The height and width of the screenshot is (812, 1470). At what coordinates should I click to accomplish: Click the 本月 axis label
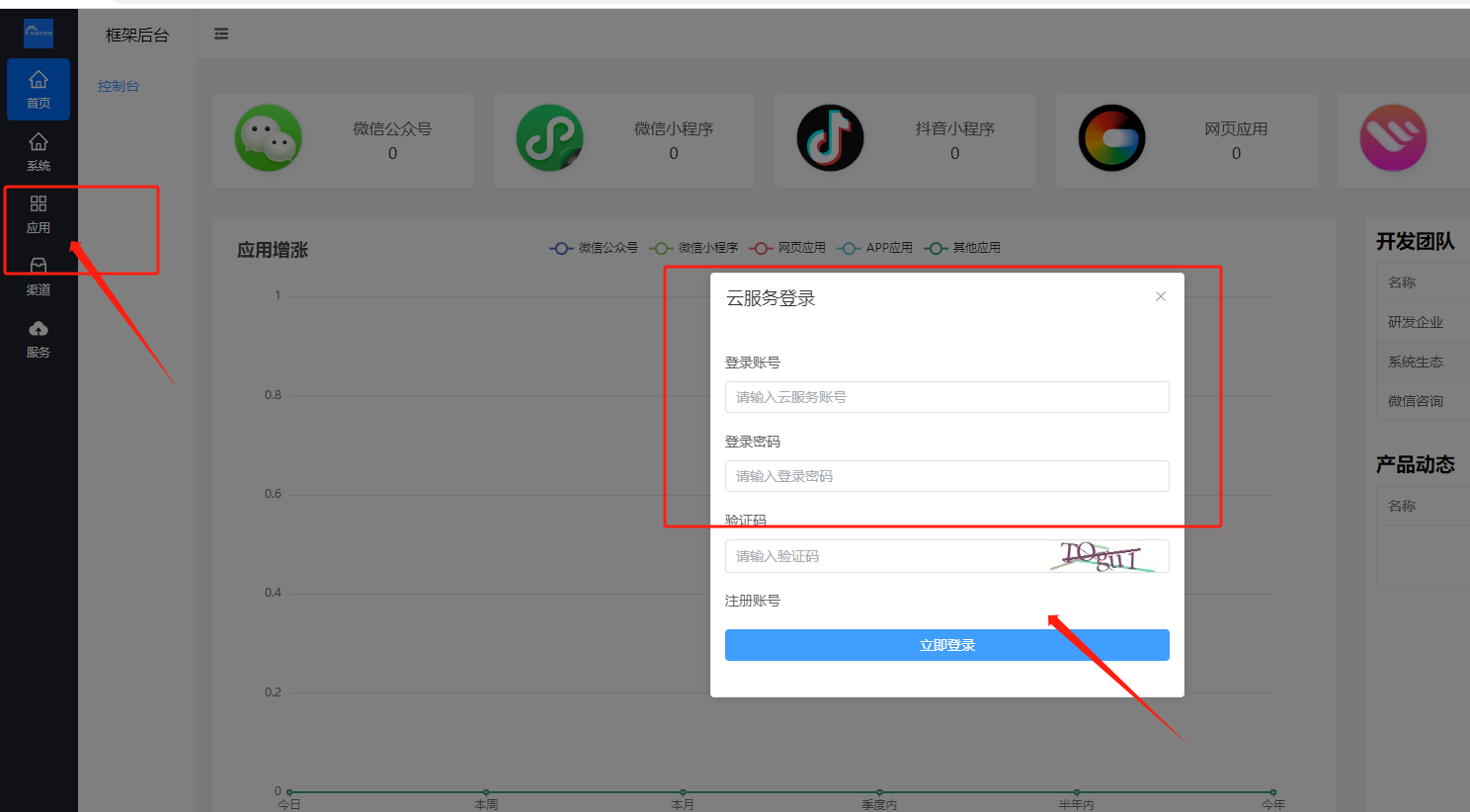click(683, 804)
